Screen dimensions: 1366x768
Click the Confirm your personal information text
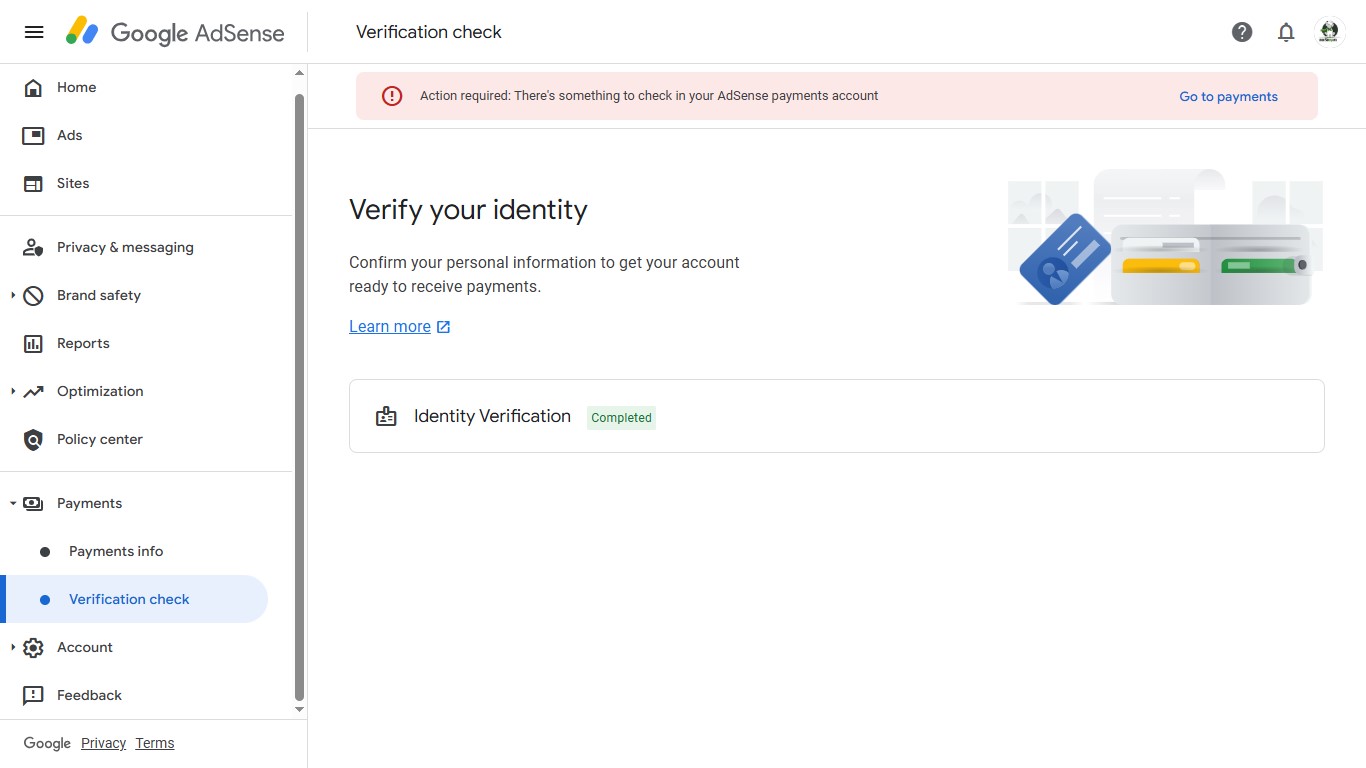(544, 275)
